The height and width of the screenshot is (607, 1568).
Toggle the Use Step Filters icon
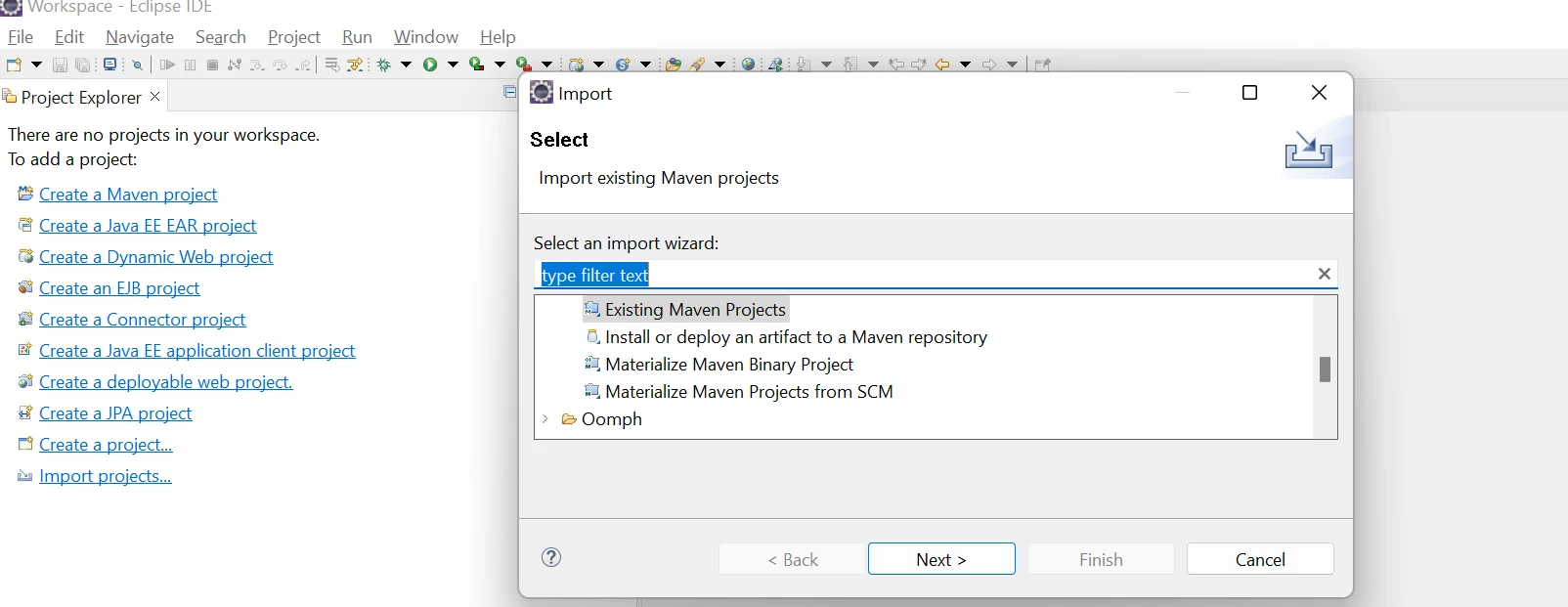coord(356,65)
